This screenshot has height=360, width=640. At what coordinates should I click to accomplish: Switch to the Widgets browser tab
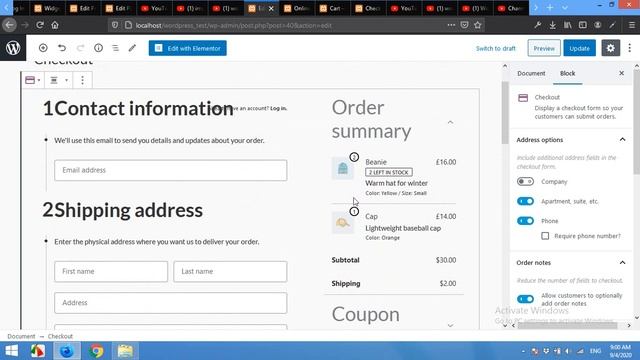[x=47, y=8]
